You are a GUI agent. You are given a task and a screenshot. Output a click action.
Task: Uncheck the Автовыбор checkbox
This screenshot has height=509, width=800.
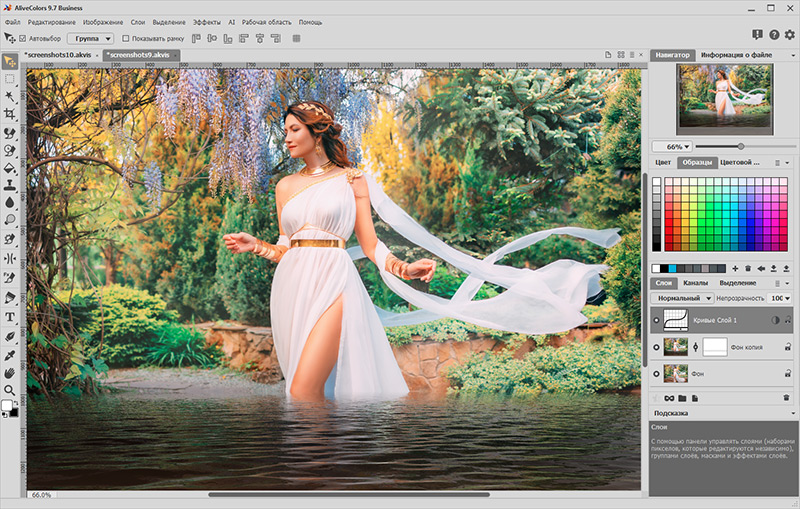pyautogui.click(x=22, y=38)
